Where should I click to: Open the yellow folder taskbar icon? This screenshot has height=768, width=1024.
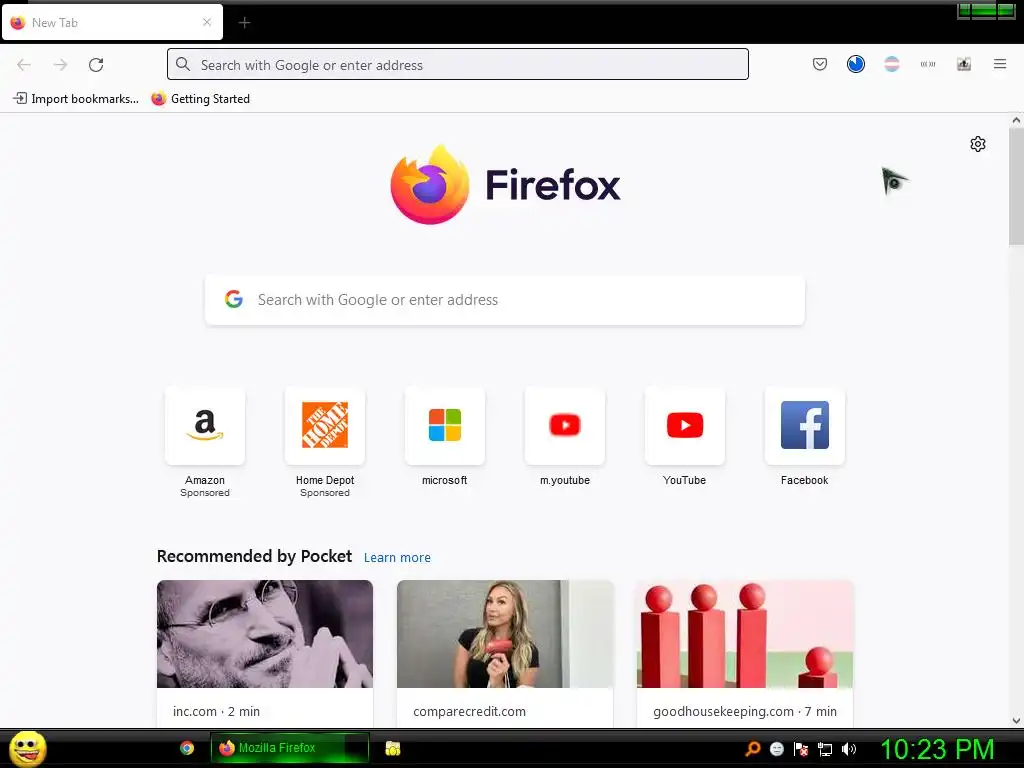click(392, 748)
